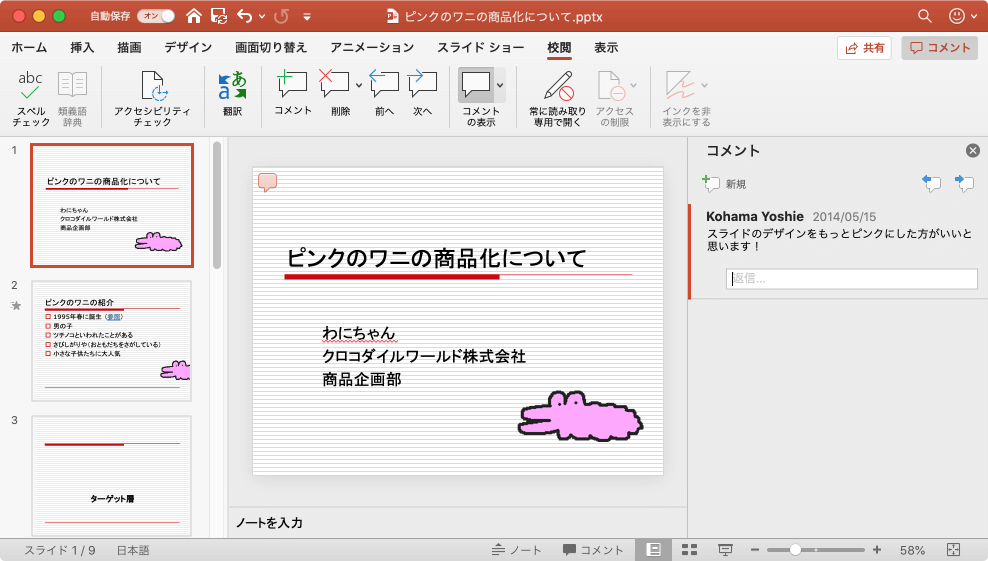Switch to the Animations ribbon tab
The height and width of the screenshot is (561, 988).
point(371,48)
